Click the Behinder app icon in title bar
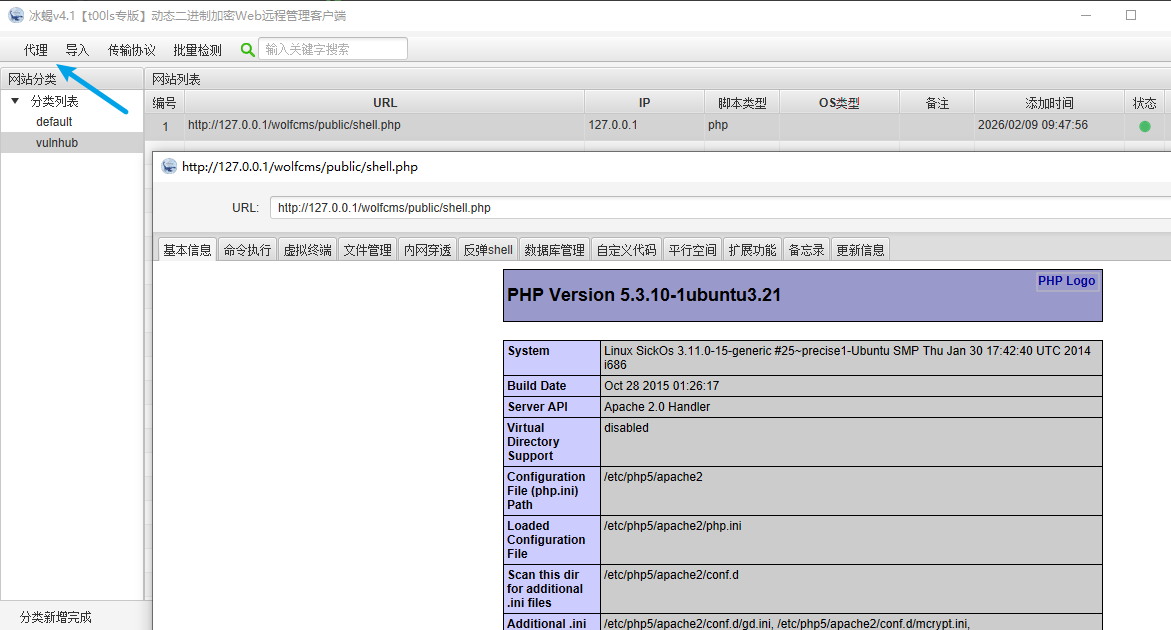This screenshot has width=1171, height=630. click(16, 16)
